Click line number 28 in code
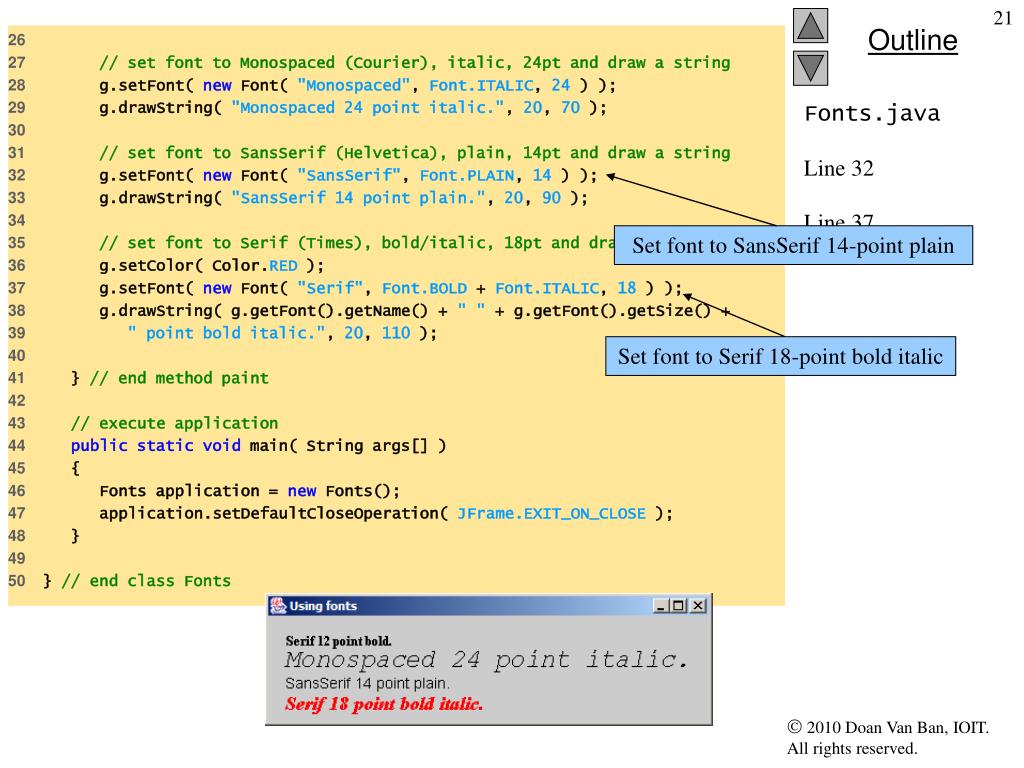The width and height of the screenshot is (1024, 768). click(16, 86)
